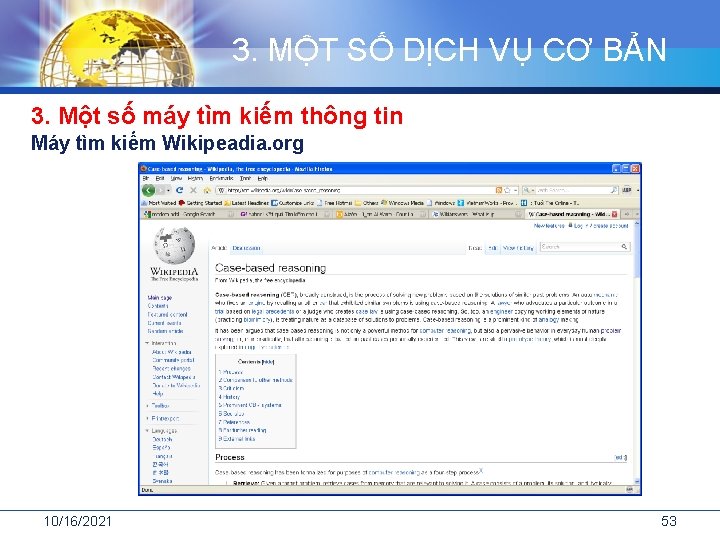Jump to History section in Contents
This screenshot has width=720, height=540.
coord(229,397)
